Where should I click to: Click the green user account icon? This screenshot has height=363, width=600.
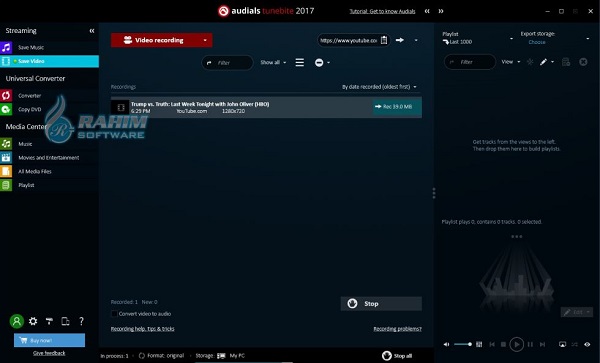pyautogui.click(x=16, y=321)
